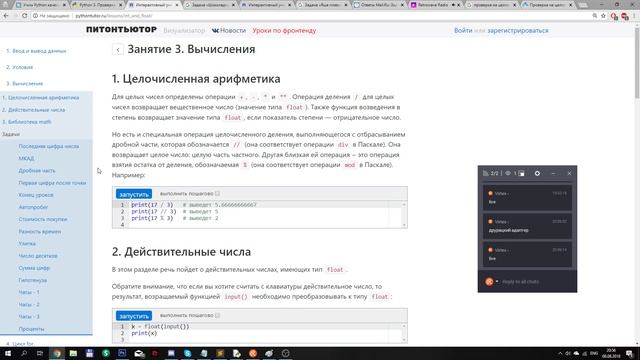Open the notification center in the system tray
The width and height of the screenshot is (640, 360).
(x=629, y=353)
